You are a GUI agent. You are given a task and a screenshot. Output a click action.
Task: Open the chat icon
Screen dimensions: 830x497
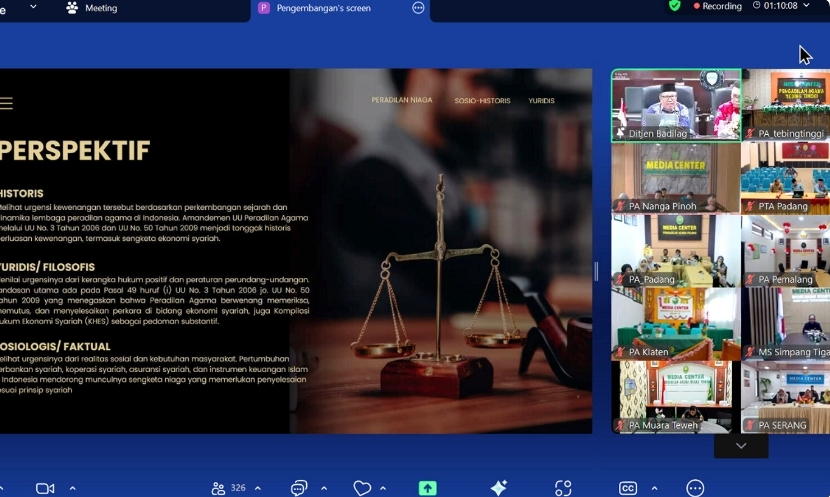coord(298,488)
